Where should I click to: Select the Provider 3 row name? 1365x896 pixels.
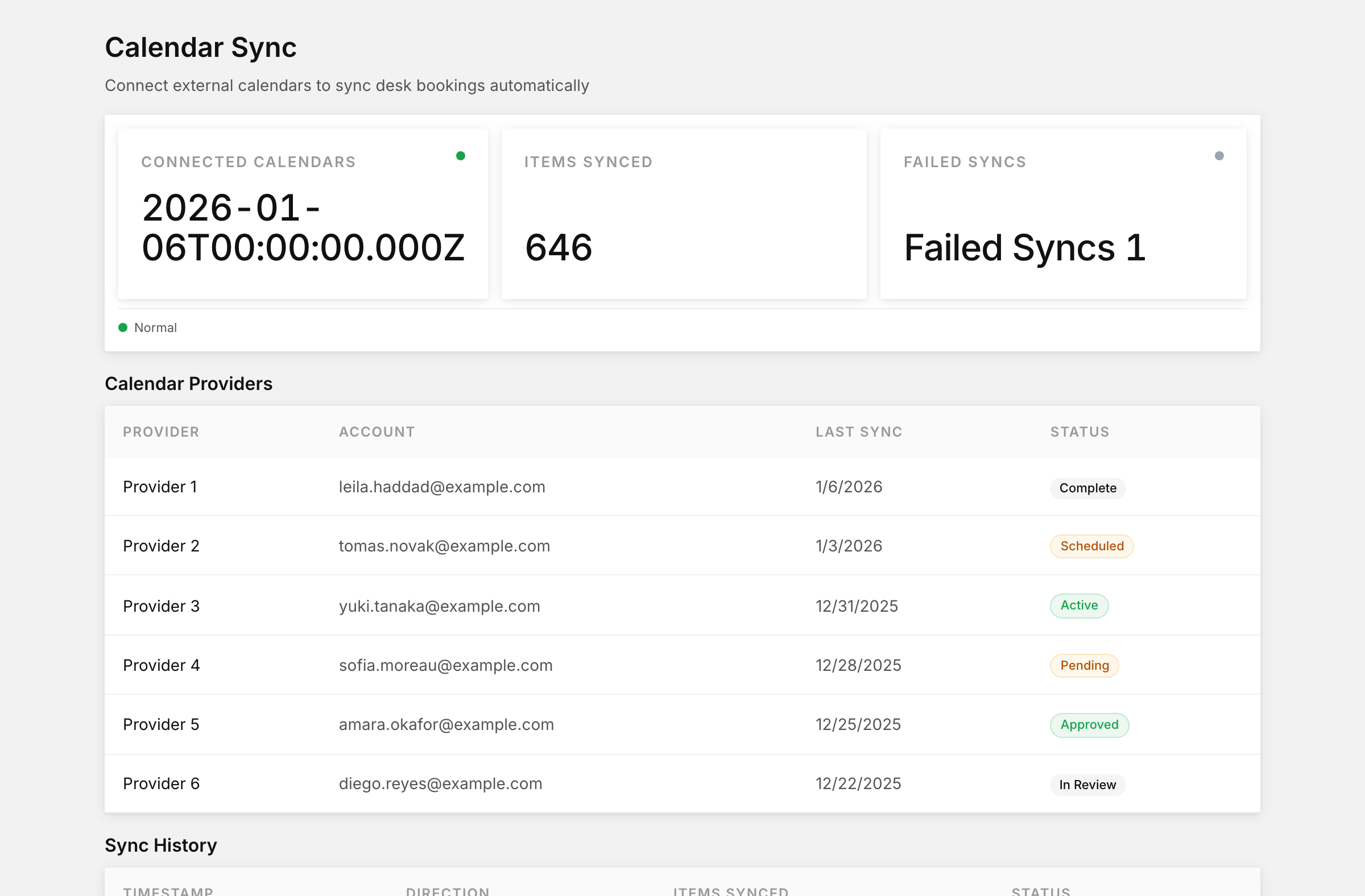coord(161,606)
